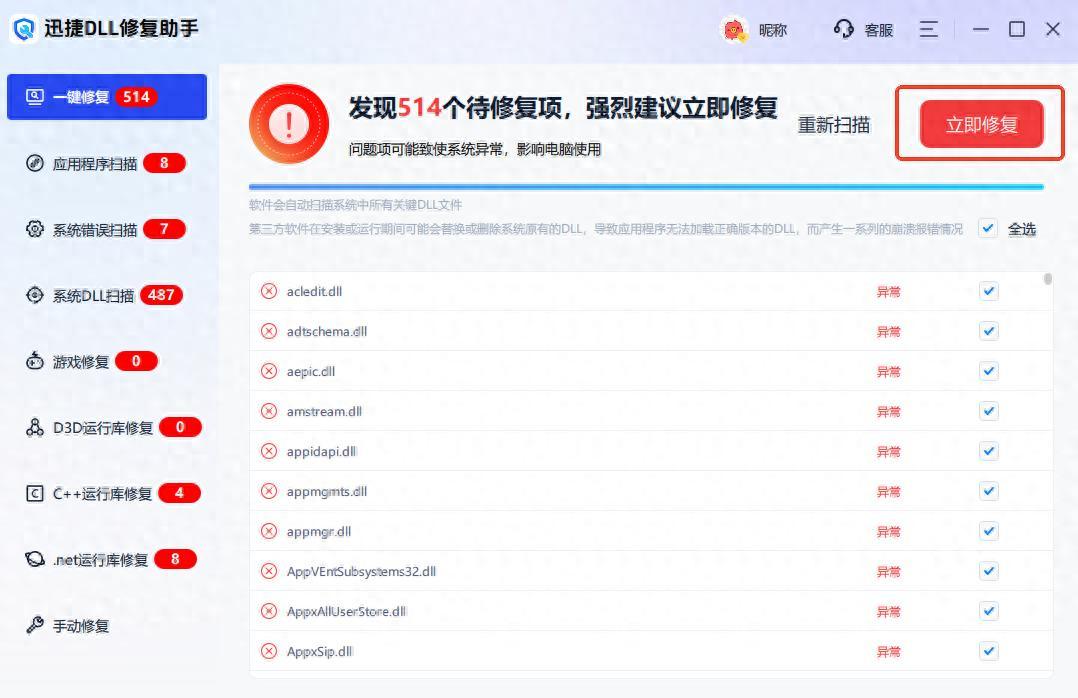Deselect the AppxAllUserStore.dll checkbox
Viewport: 1078px width, 698px height.
pyautogui.click(x=989, y=611)
